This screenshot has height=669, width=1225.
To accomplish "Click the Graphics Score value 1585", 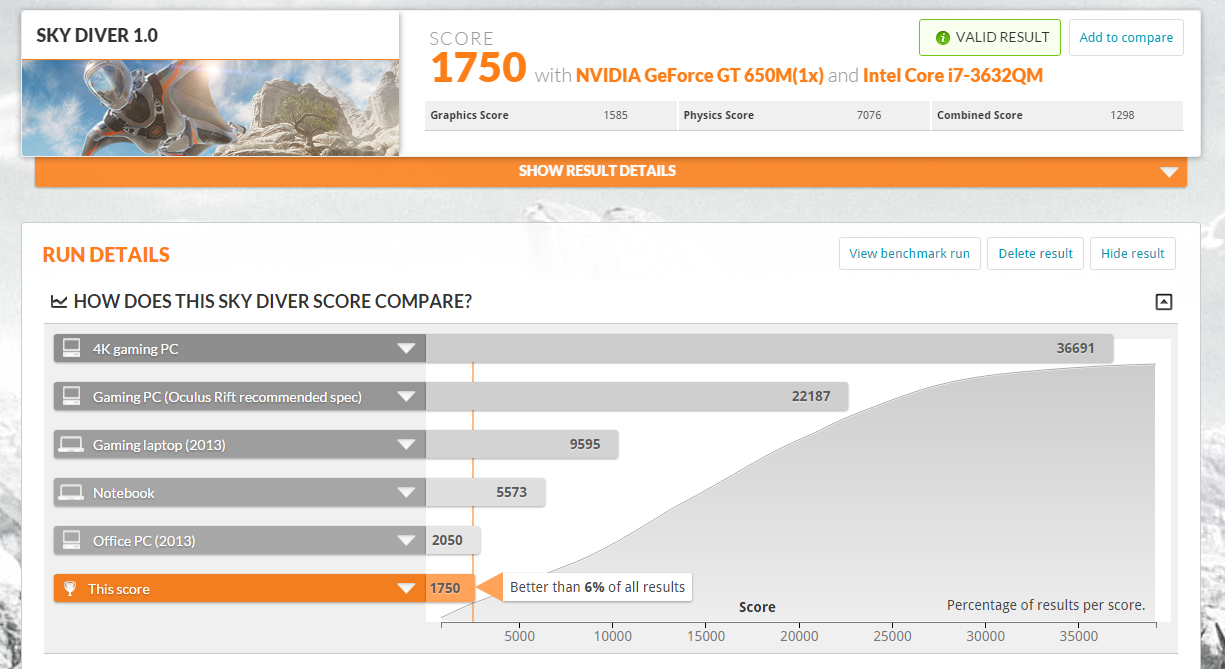I will pos(616,116).
